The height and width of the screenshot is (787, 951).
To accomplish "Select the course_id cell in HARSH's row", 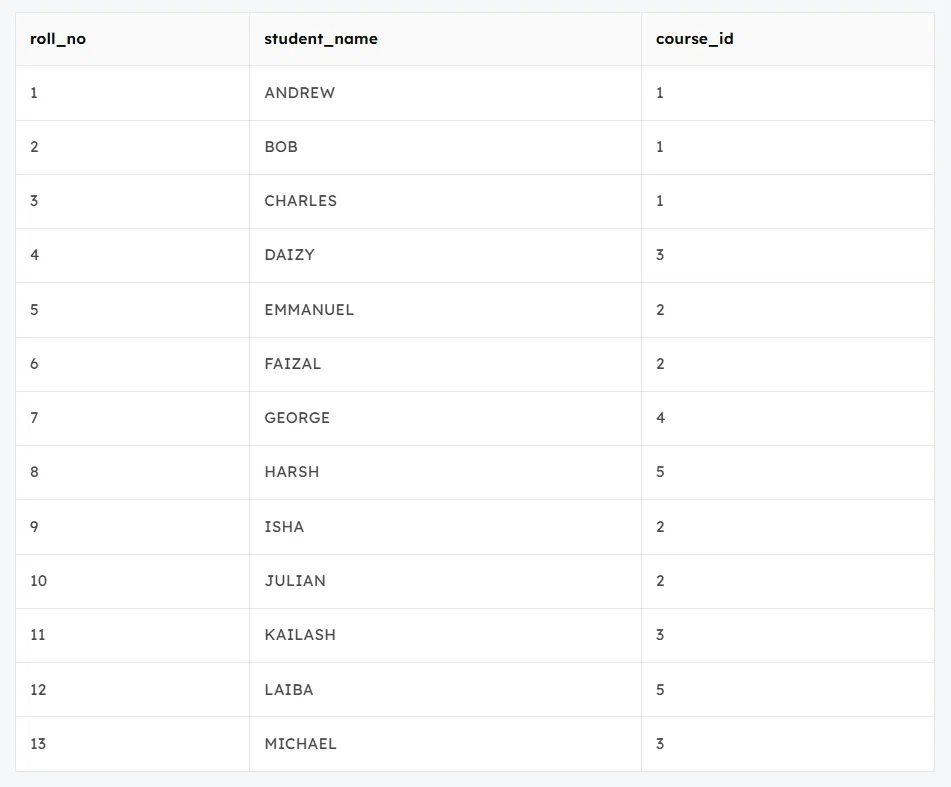I will pos(661,472).
